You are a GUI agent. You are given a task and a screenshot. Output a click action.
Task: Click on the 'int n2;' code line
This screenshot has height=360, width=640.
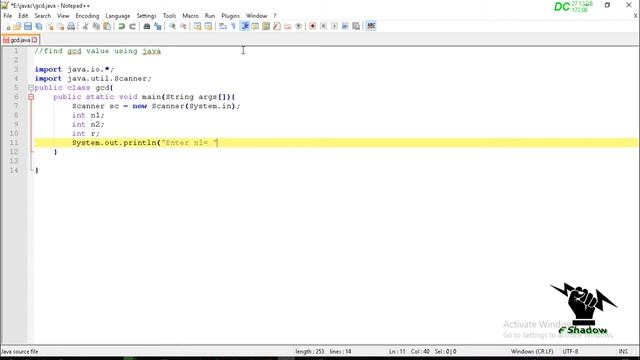[x=88, y=124]
